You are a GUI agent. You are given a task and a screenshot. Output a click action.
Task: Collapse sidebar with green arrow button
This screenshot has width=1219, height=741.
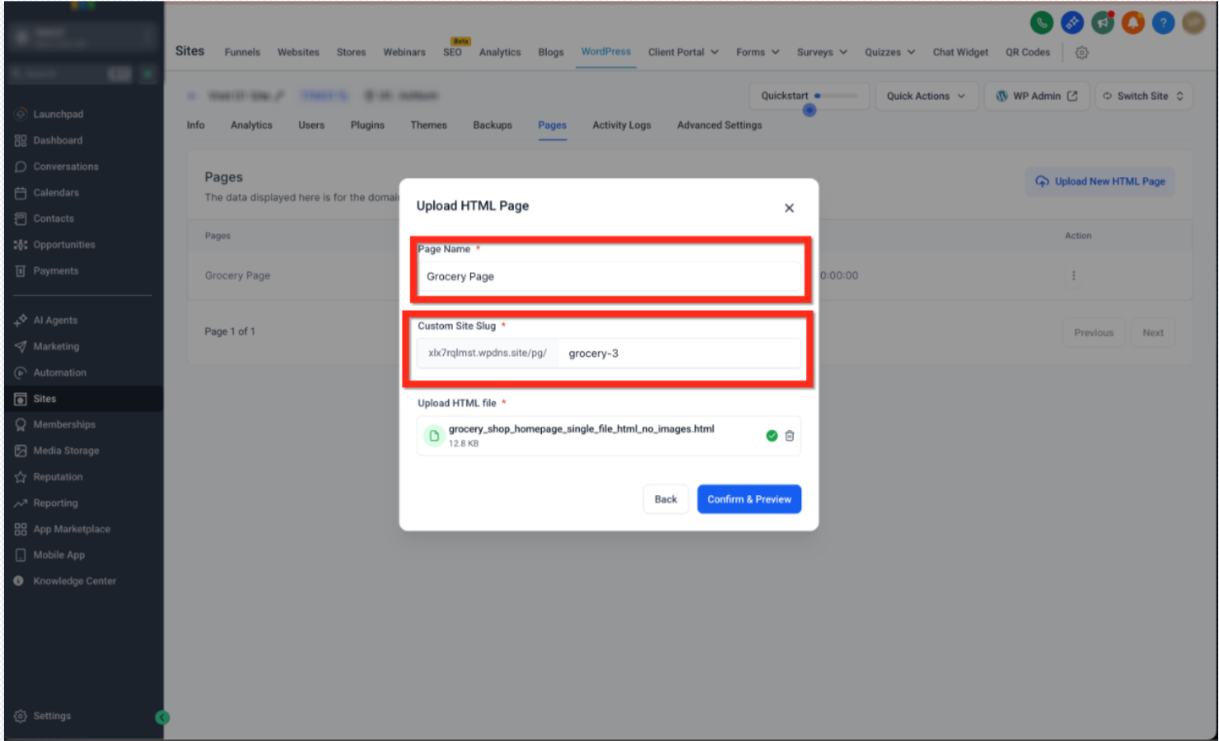(163, 717)
